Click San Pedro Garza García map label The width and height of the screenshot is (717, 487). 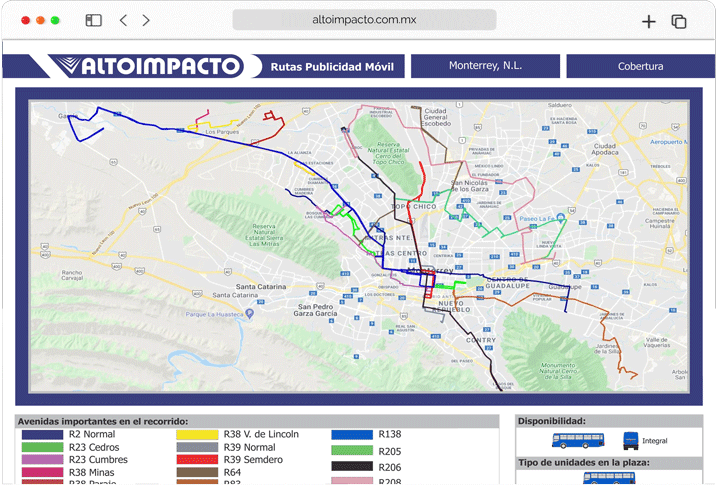pos(315,310)
